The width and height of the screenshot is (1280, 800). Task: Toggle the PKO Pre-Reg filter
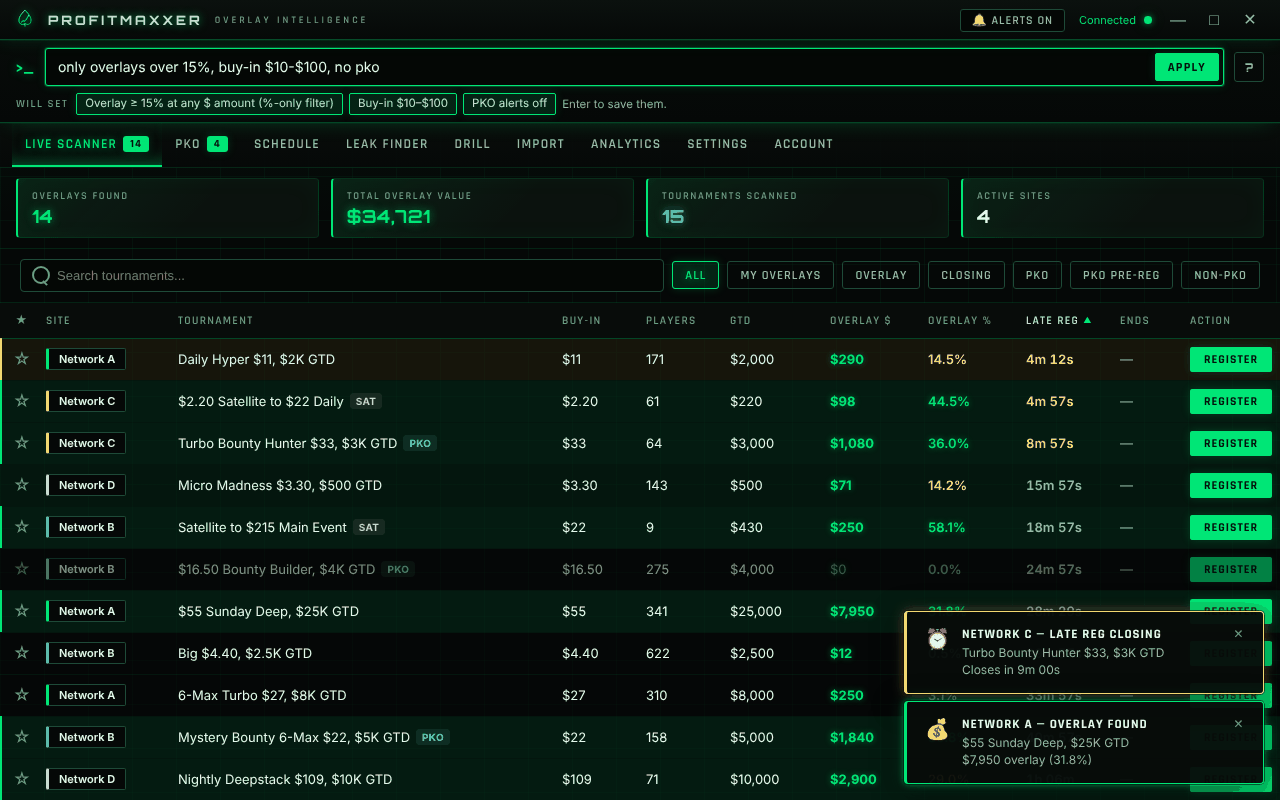pos(1121,275)
